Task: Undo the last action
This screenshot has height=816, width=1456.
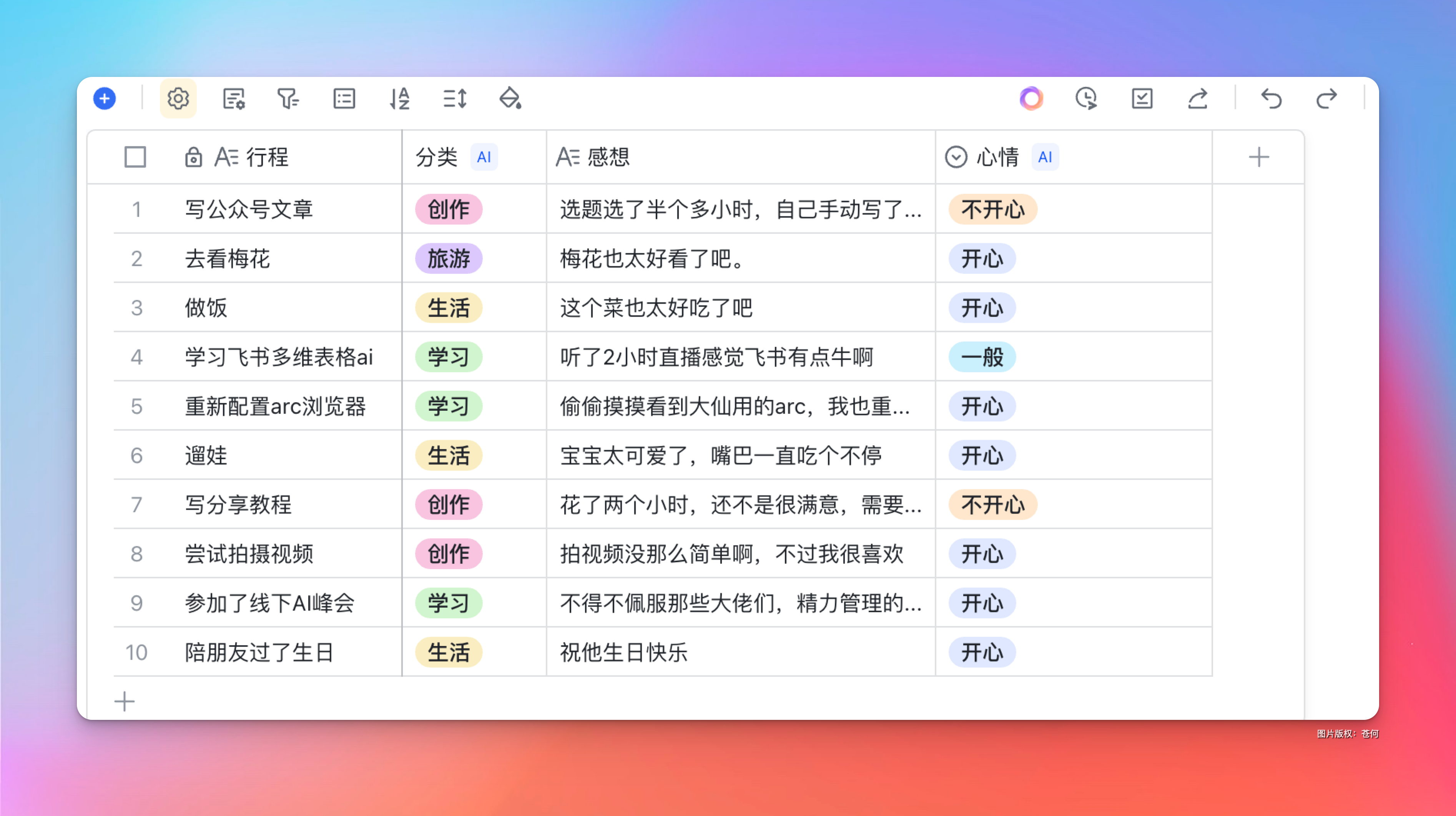Action: coord(1271,98)
